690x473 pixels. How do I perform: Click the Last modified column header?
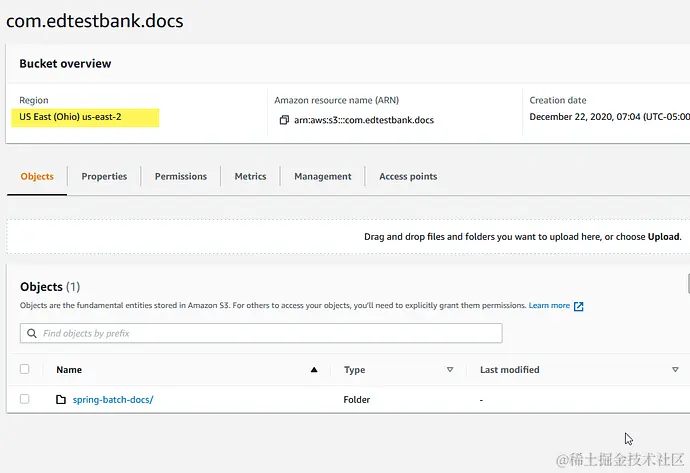pos(510,370)
